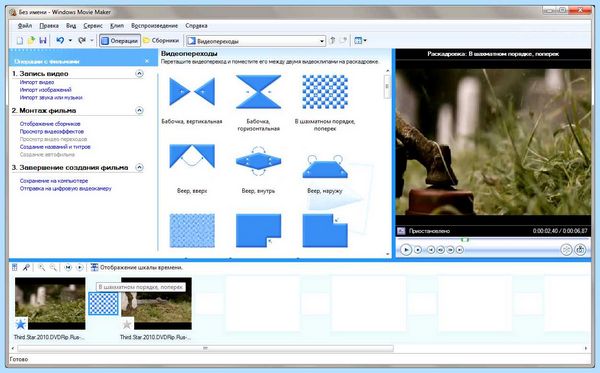Open the Справка menu
Viewport: 600px width, 373px height.
coord(196,26)
